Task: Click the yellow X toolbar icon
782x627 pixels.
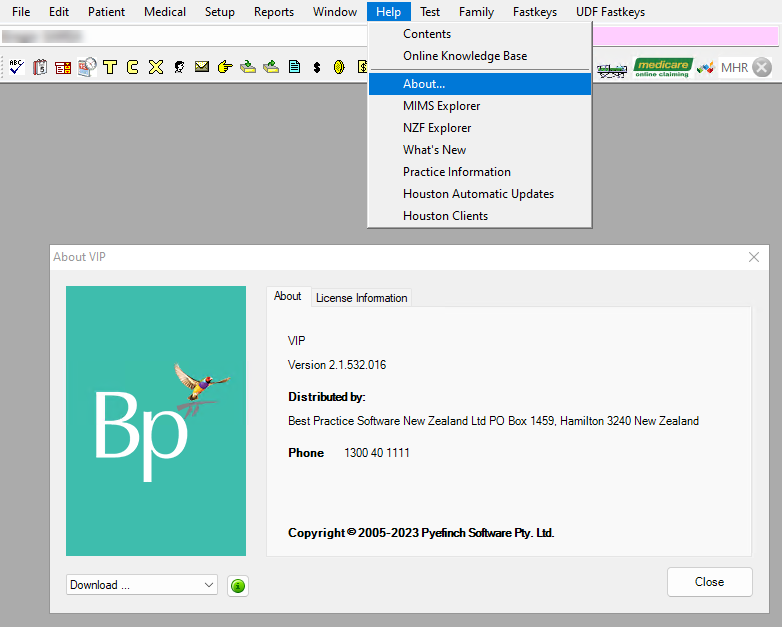Action: (x=156, y=67)
